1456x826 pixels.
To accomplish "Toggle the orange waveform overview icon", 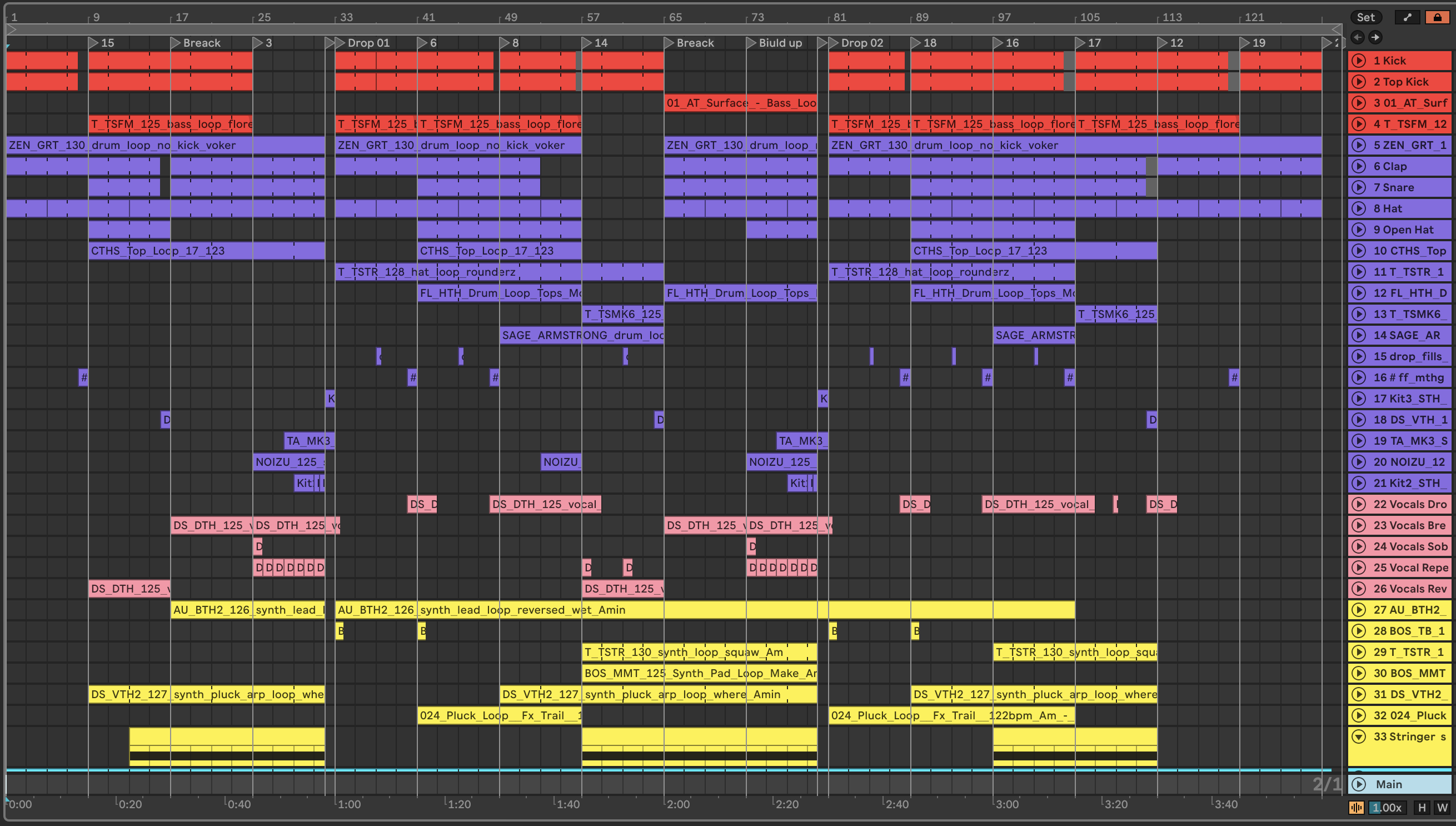I will click(1356, 807).
